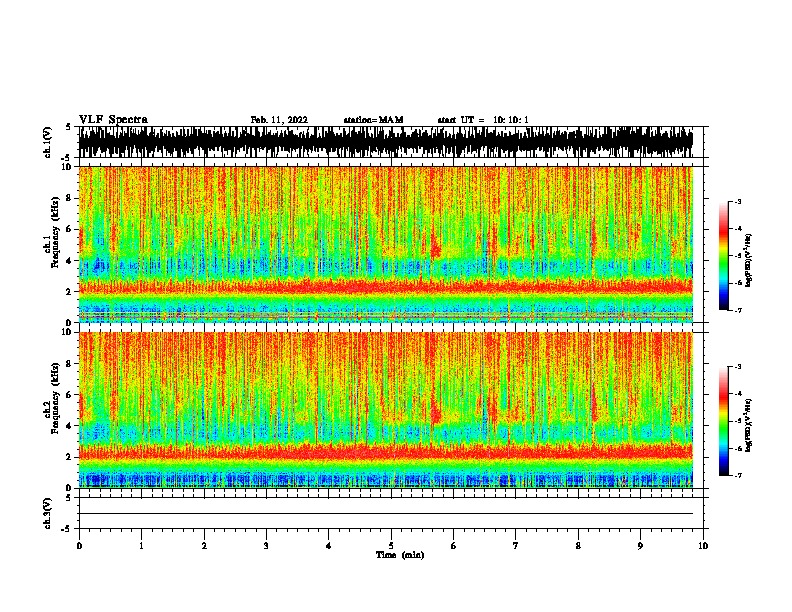Click the "ch.1(V)" waveform axis label
792x612 pixels.
point(48,142)
